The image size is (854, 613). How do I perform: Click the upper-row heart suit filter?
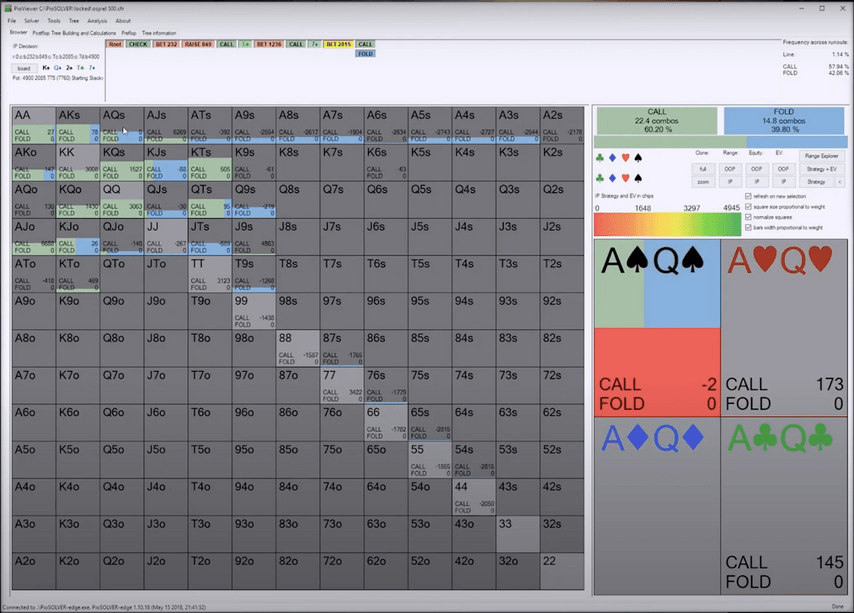click(x=625, y=158)
